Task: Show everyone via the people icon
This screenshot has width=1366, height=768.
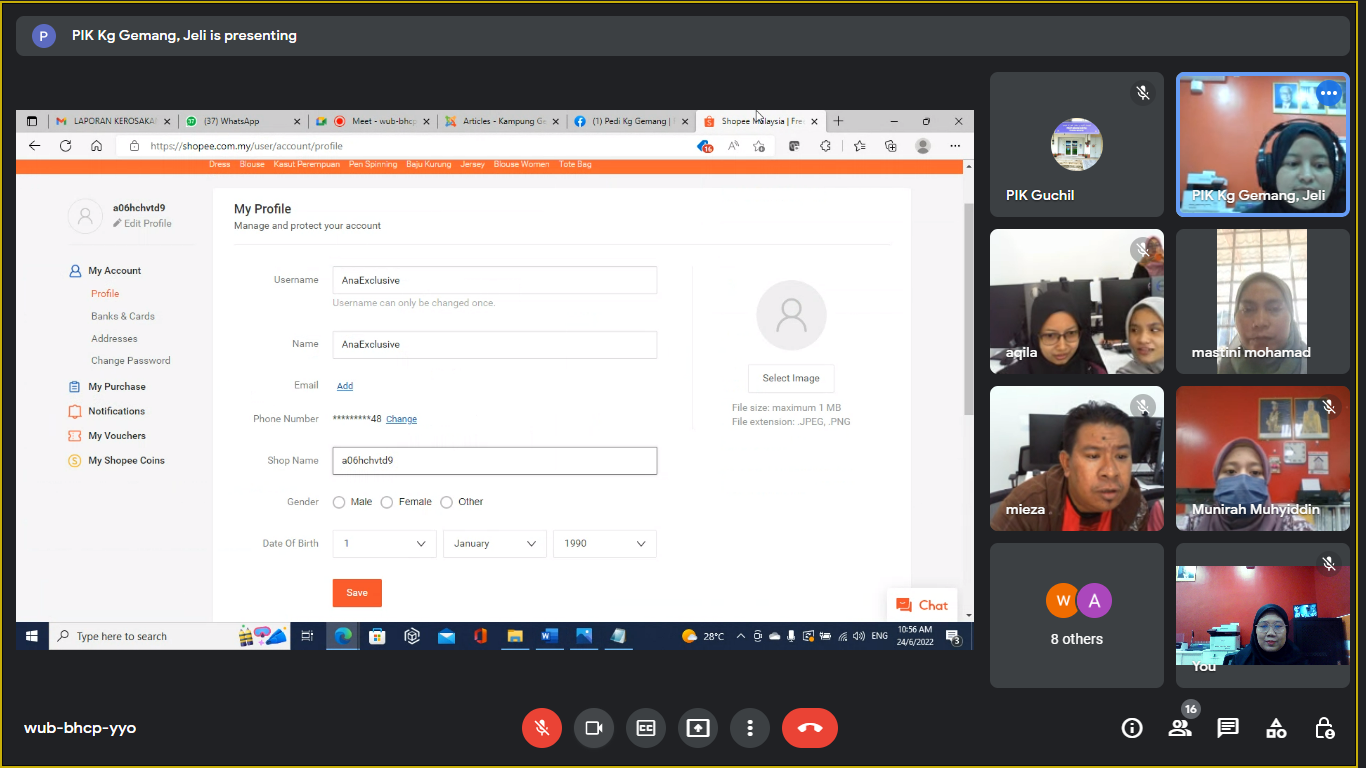Action: pyautogui.click(x=1180, y=728)
